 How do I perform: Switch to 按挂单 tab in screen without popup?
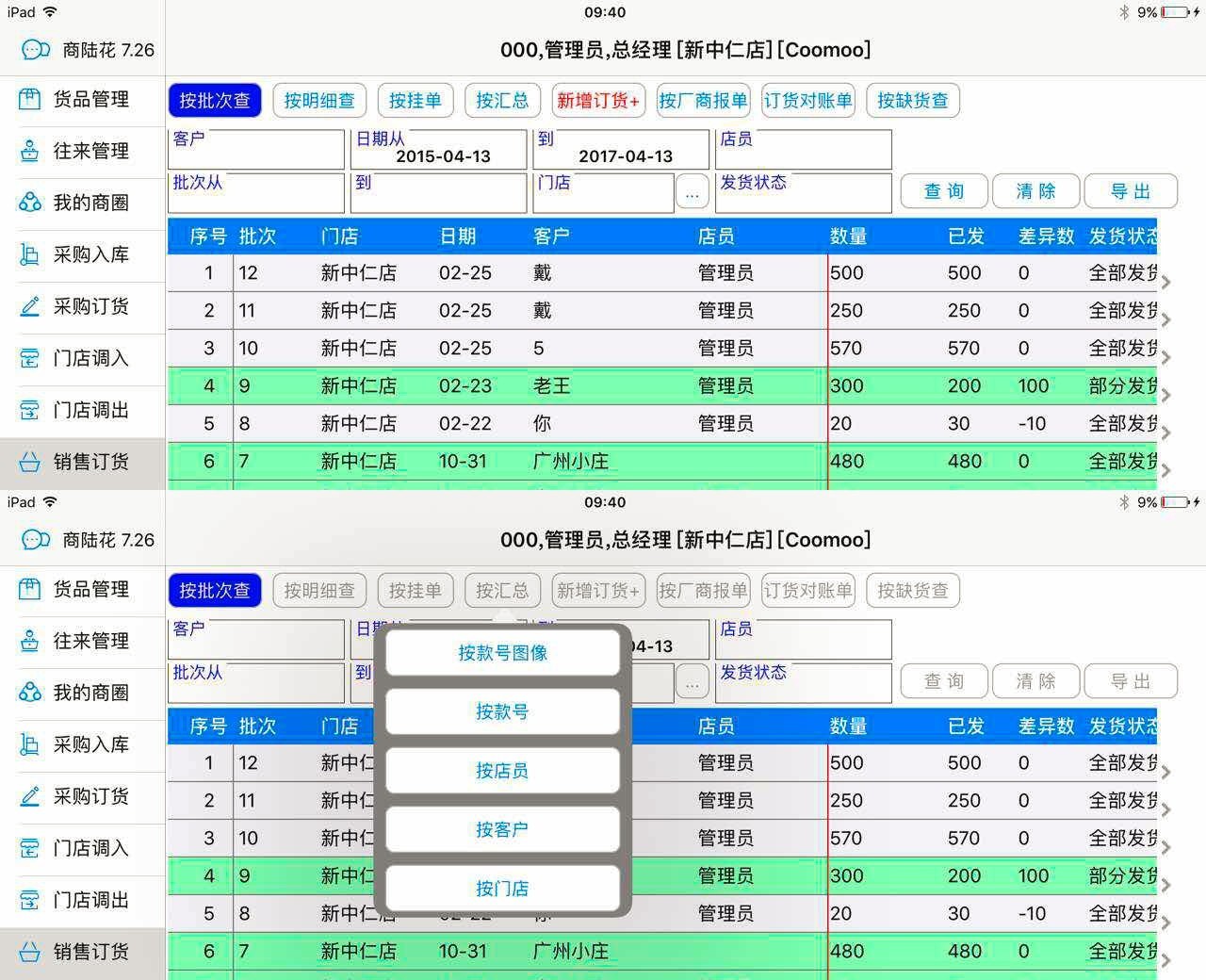pos(416,101)
